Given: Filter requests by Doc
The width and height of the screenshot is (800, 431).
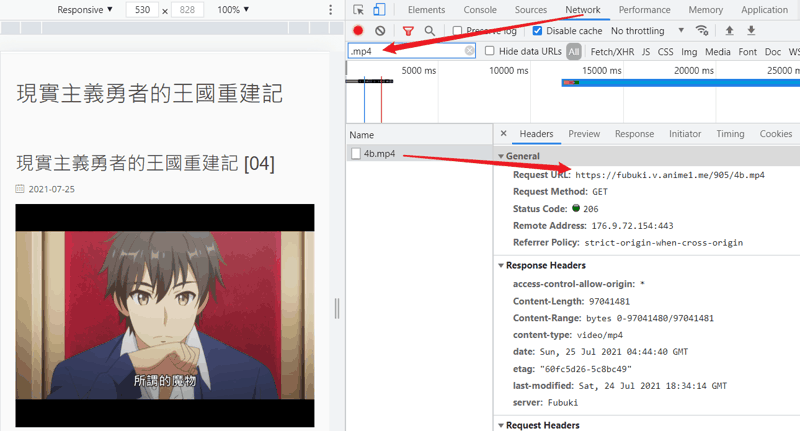Looking at the screenshot, I should coord(772,52).
